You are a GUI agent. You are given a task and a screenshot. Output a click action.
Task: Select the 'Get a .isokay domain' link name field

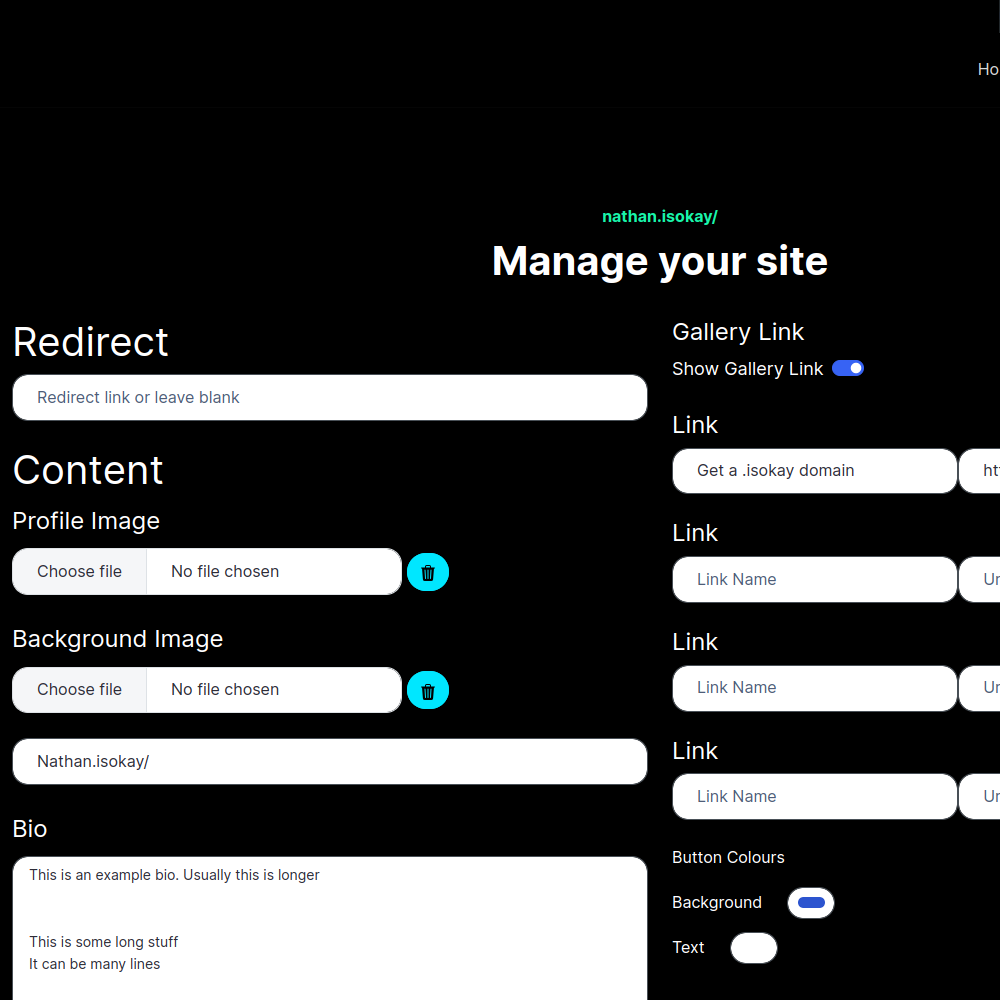[x=814, y=471]
